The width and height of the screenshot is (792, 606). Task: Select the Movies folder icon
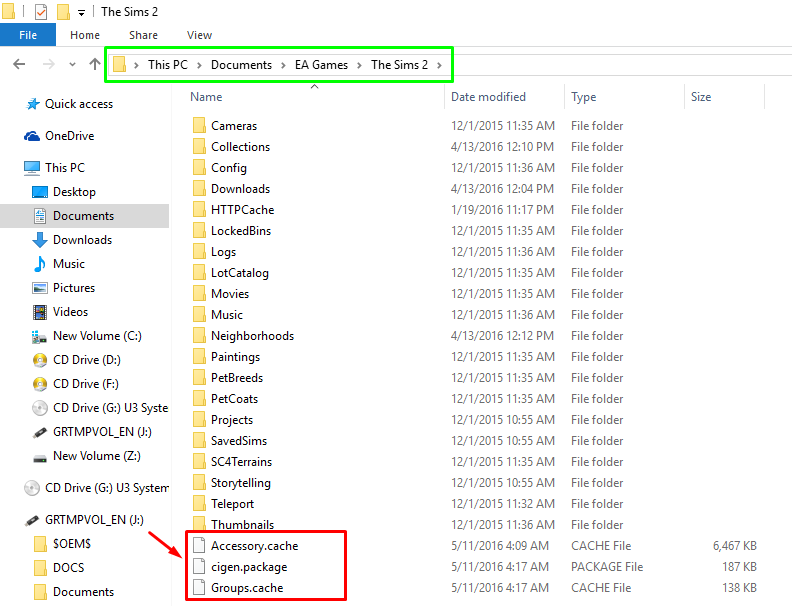coord(199,294)
